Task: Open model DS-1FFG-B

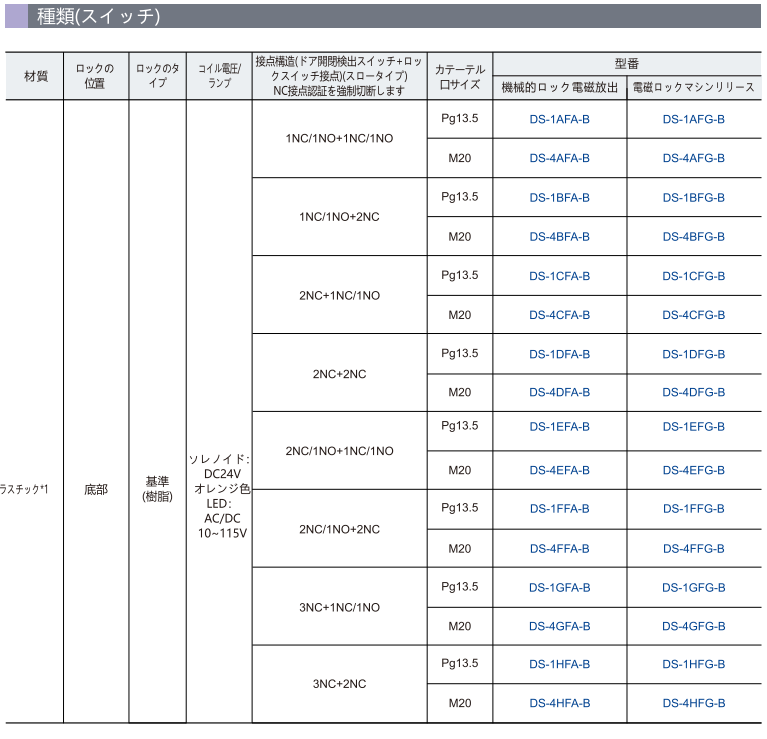Action: (693, 509)
